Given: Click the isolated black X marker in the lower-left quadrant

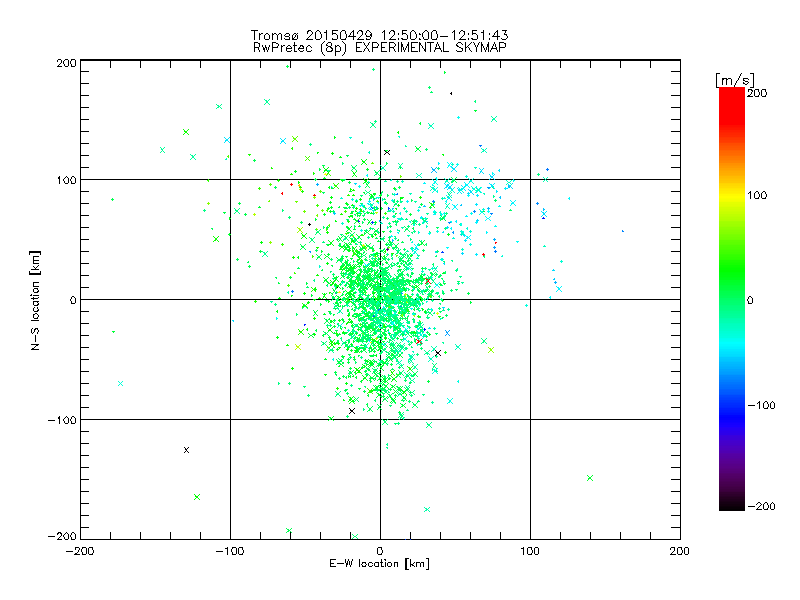Looking at the screenshot, I should (186, 450).
